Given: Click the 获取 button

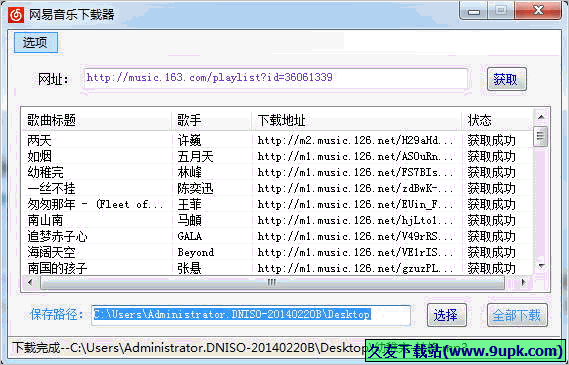Looking at the screenshot, I should 506,79.
